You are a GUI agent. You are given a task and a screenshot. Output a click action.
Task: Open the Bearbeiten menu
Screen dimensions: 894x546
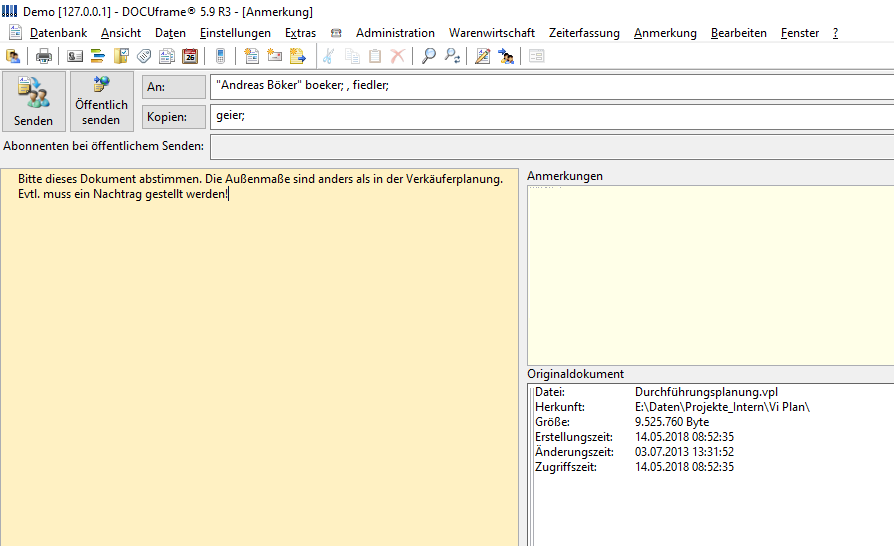coord(738,33)
